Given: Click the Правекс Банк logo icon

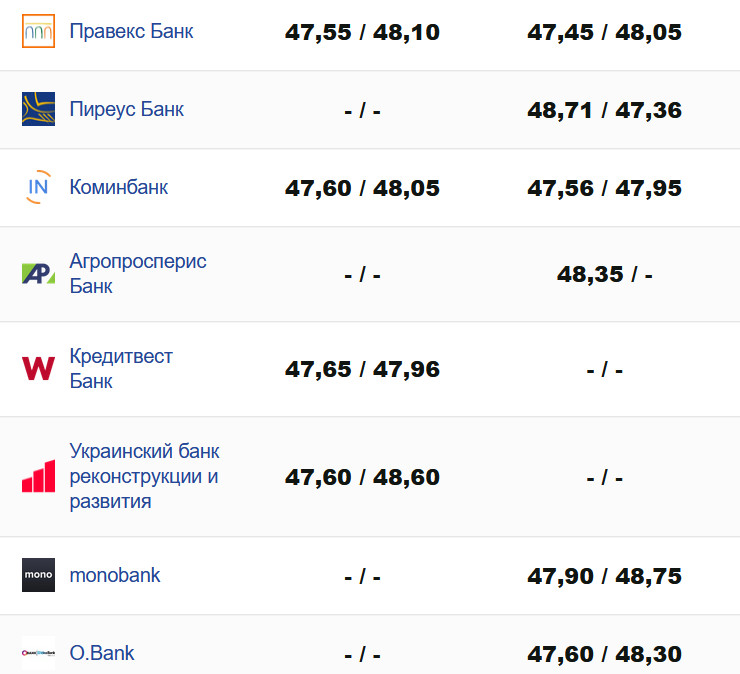Looking at the screenshot, I should tap(38, 32).
